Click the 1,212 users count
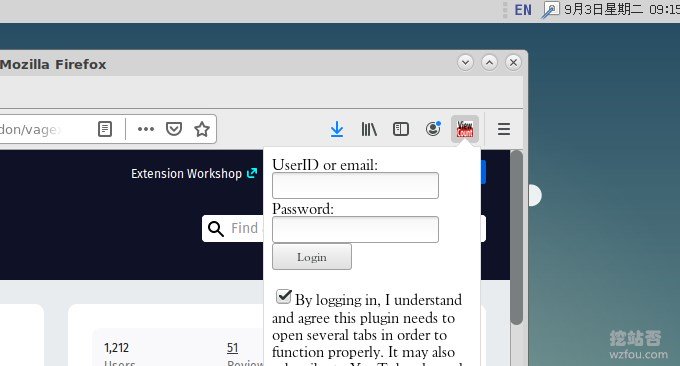The image size is (680, 366). pyautogui.click(x=116, y=348)
